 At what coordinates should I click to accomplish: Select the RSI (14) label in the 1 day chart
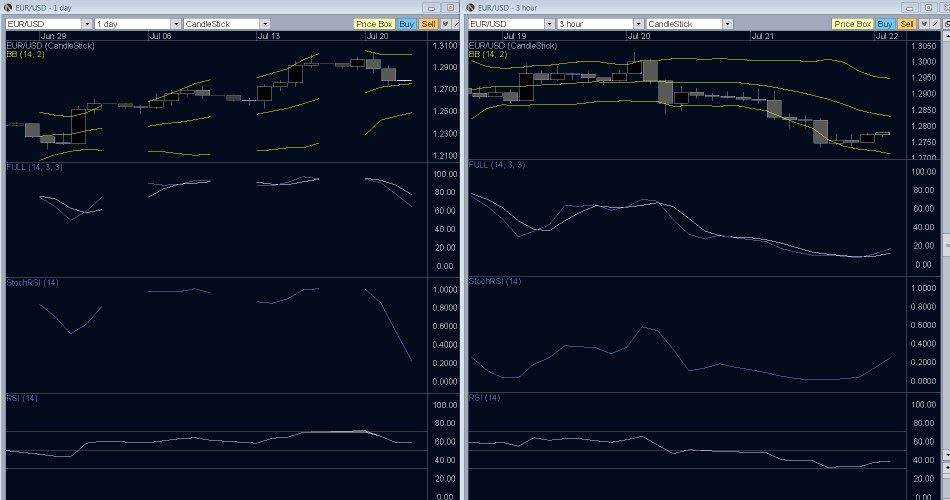tap(22, 398)
